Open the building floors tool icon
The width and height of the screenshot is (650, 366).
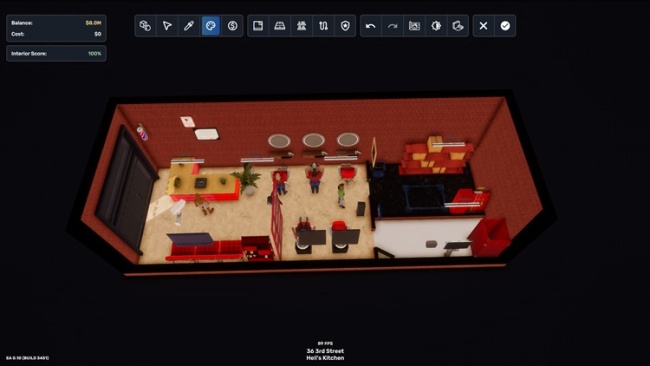(x=301, y=26)
